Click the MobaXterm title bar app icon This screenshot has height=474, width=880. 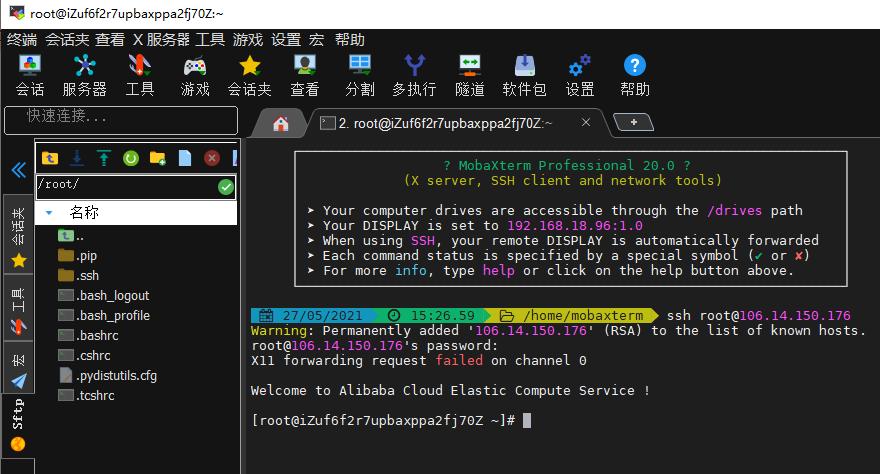tap(17, 12)
